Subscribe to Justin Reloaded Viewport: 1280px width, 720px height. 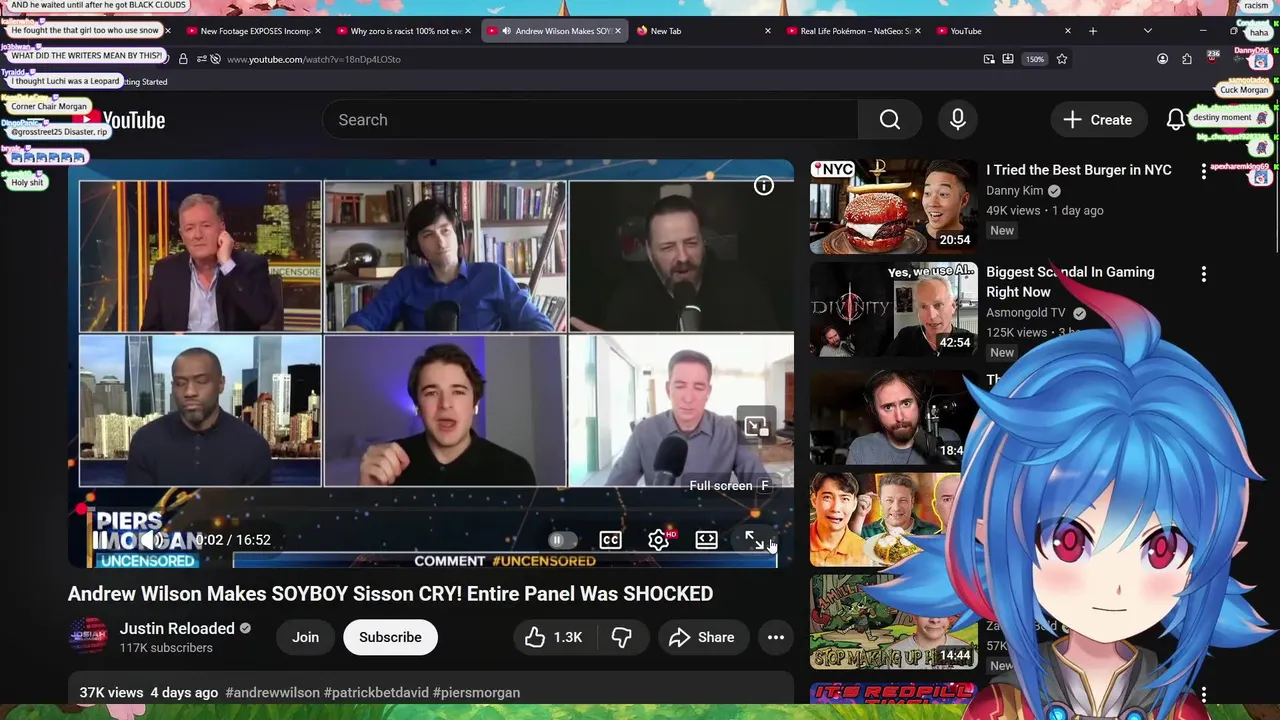(390, 637)
